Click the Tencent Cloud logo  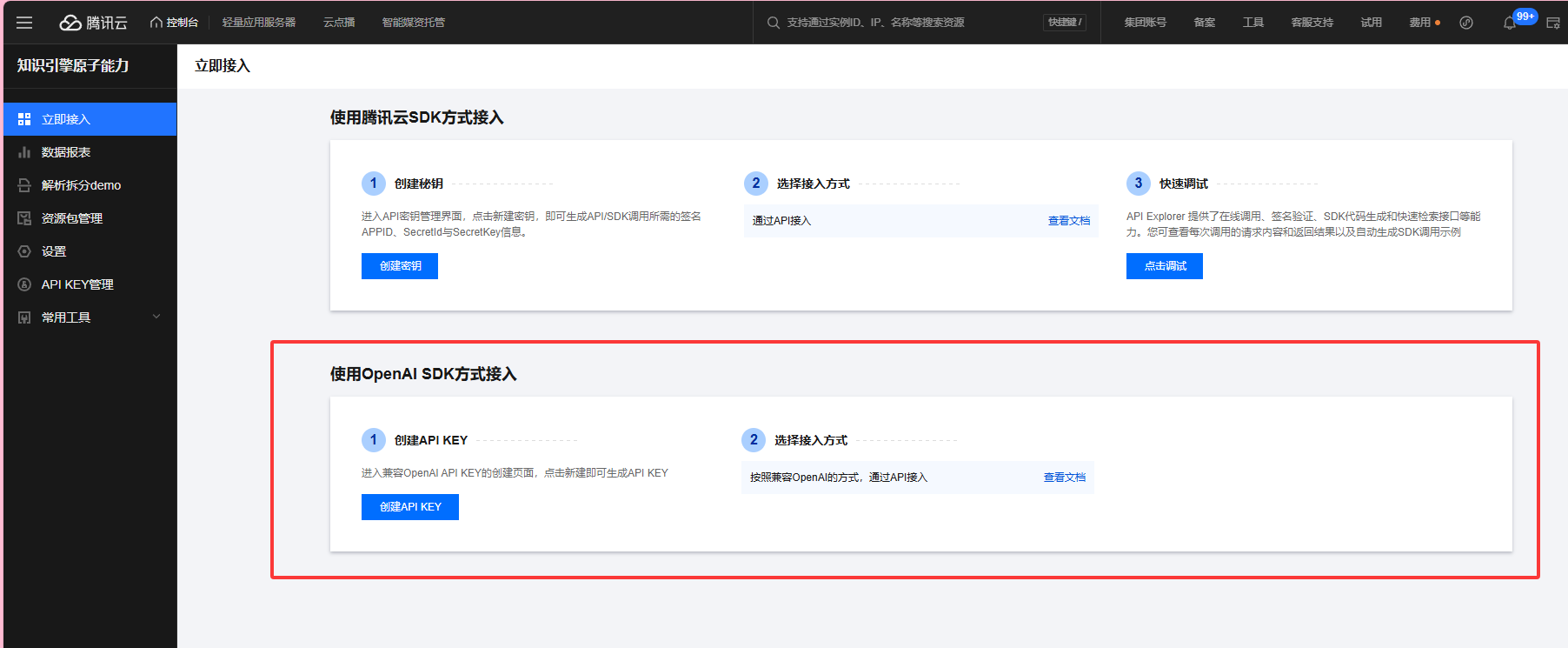coord(93,23)
